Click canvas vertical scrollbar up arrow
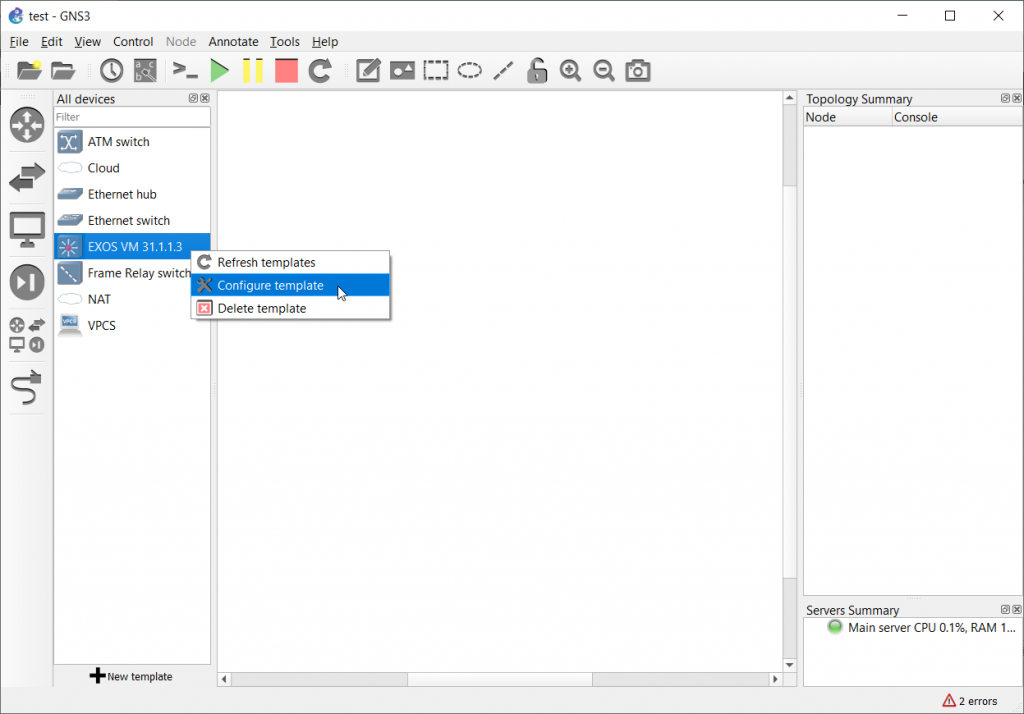This screenshot has width=1024, height=714. (790, 98)
